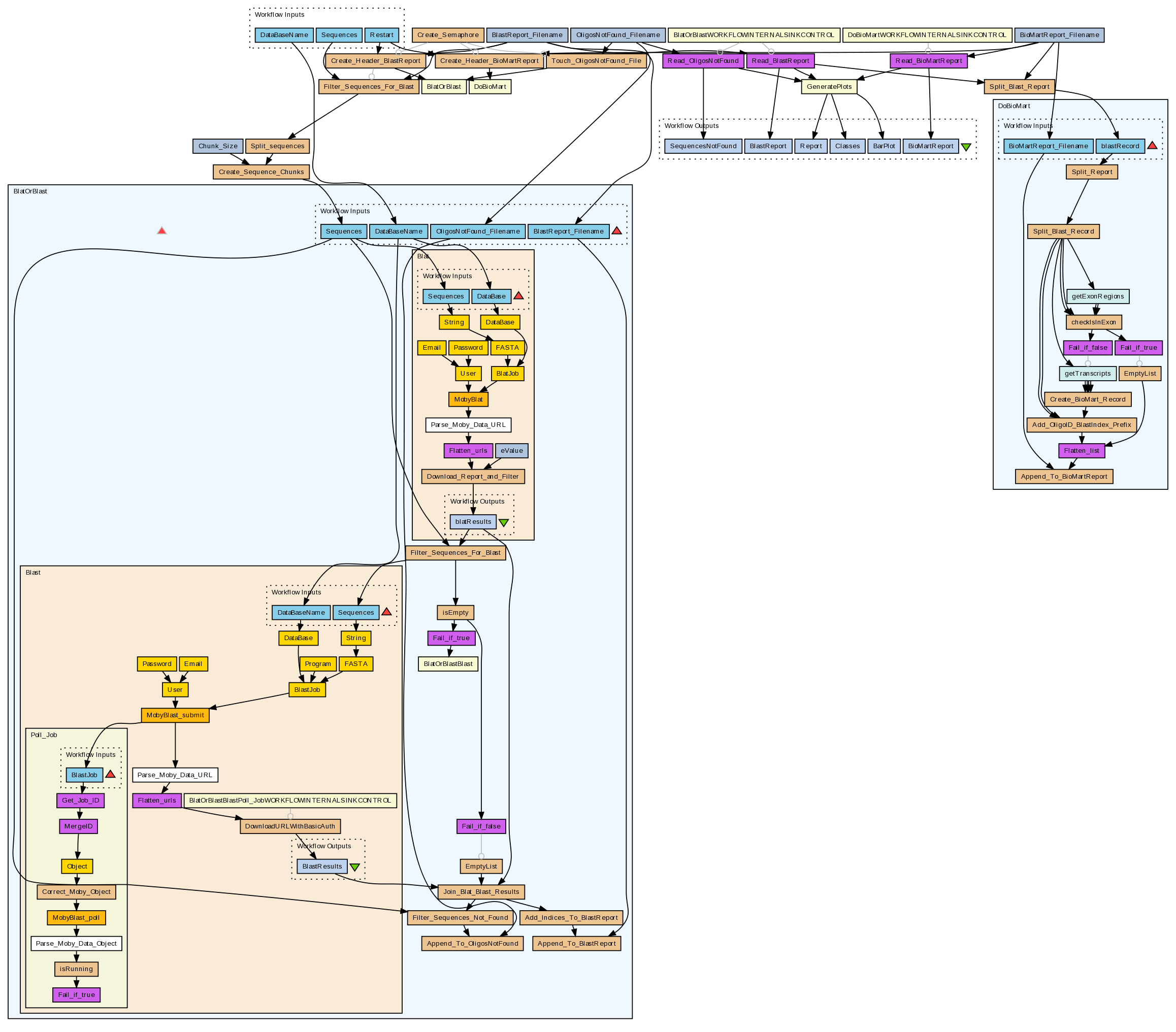
Task: Click the lone red triangle in BlatOrBlast
Action: (x=161, y=230)
